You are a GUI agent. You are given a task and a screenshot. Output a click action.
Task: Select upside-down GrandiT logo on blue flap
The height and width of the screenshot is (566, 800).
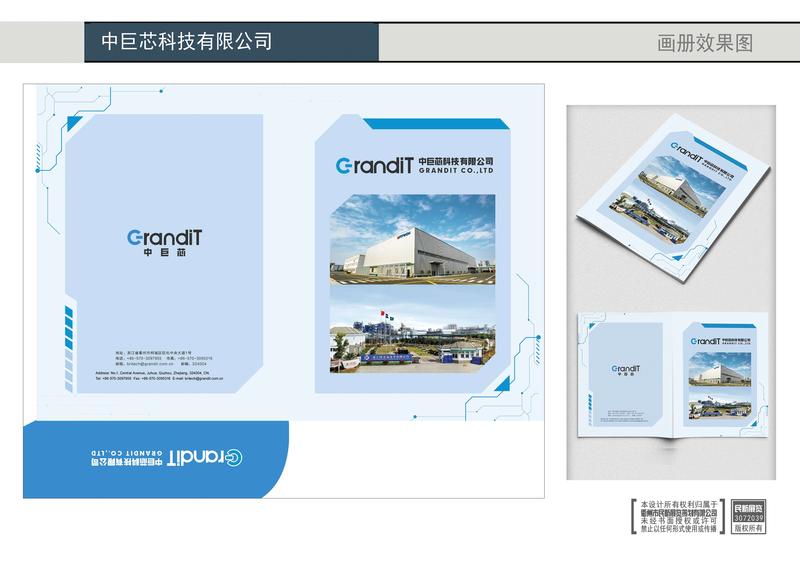(x=205, y=458)
